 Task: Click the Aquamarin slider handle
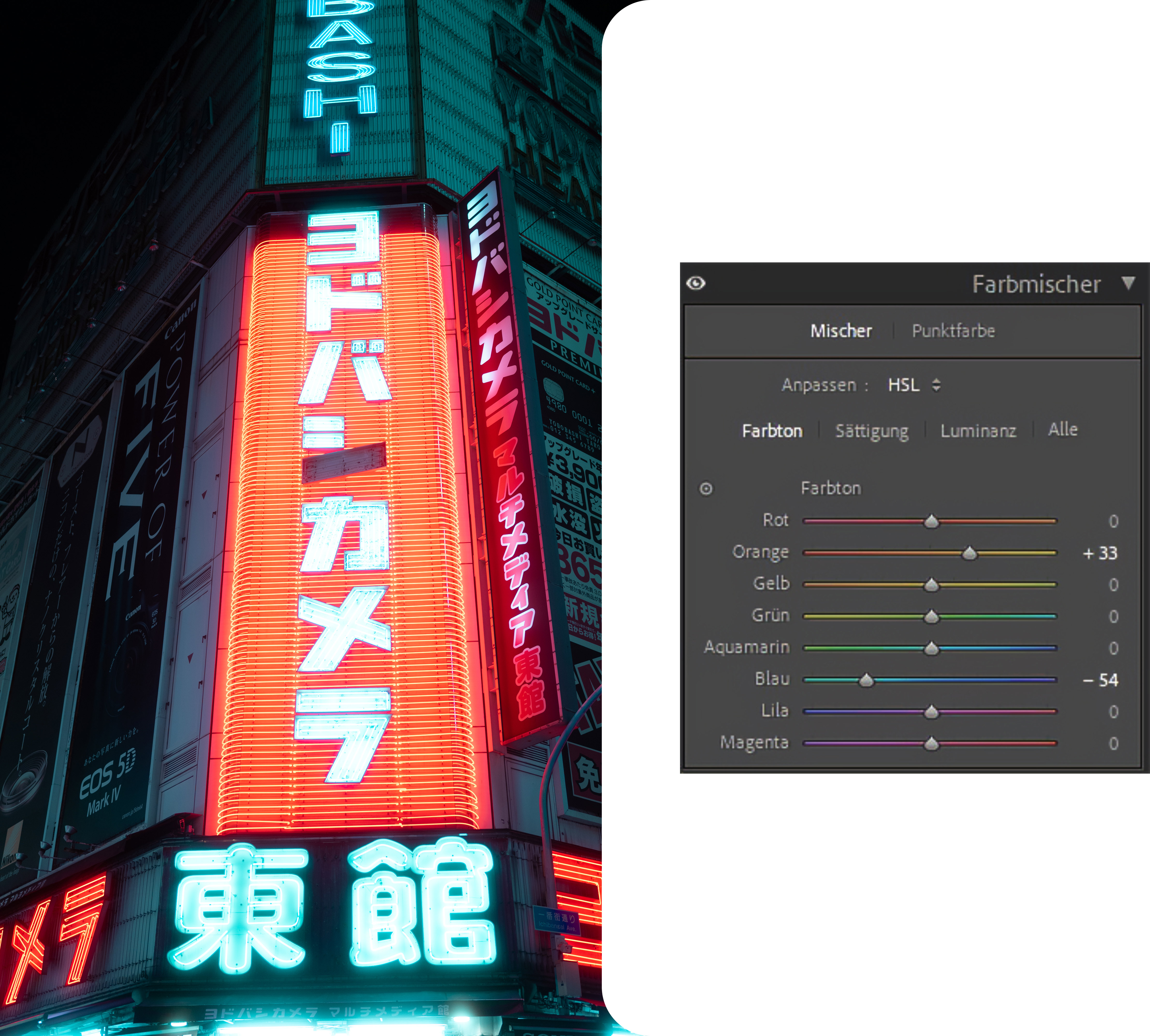(x=931, y=648)
